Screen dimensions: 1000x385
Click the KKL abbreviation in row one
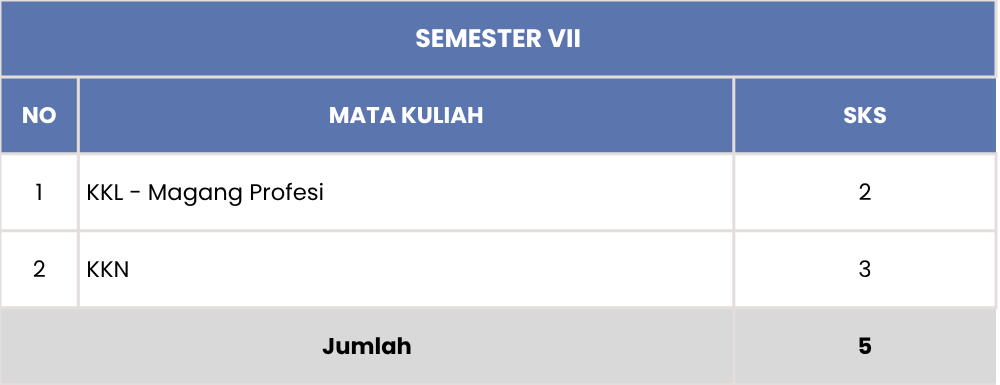click(105, 192)
